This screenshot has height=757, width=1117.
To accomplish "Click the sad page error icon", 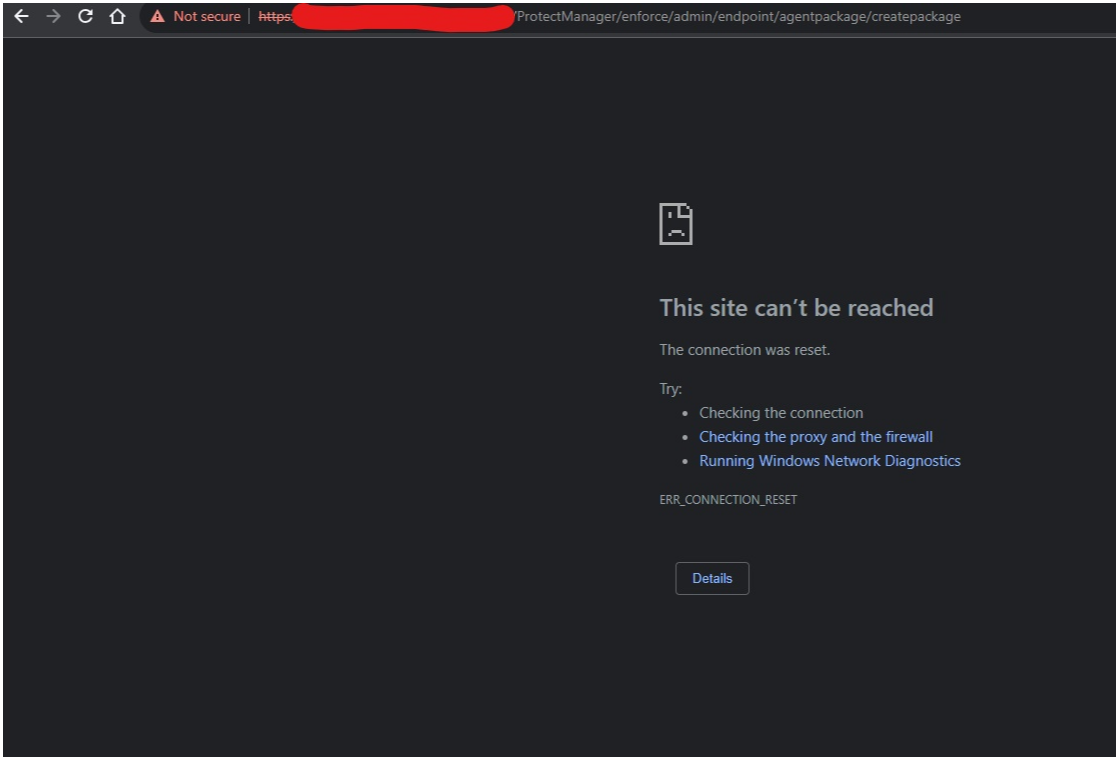I will tap(676, 224).
